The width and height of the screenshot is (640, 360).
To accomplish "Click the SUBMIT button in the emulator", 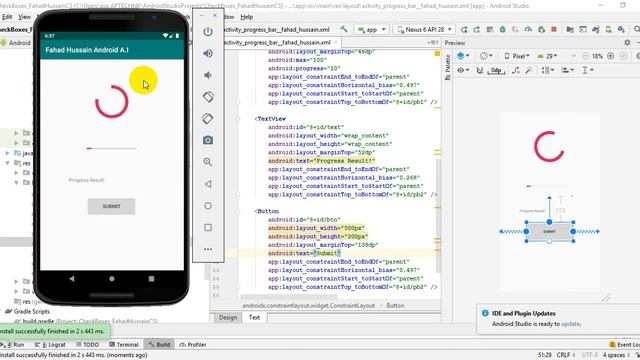I will [x=111, y=207].
